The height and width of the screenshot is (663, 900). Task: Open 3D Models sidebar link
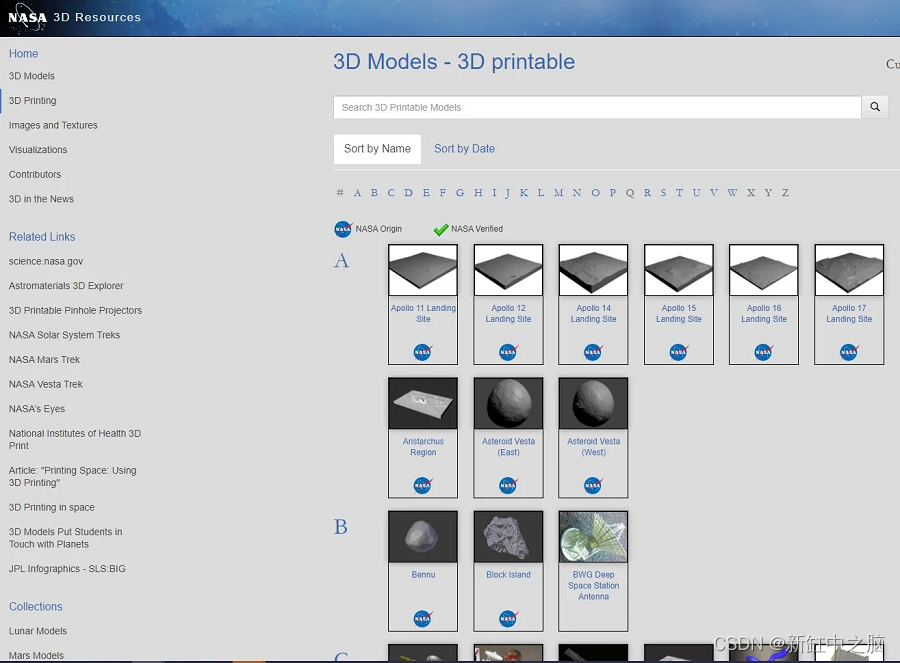[x=32, y=76]
